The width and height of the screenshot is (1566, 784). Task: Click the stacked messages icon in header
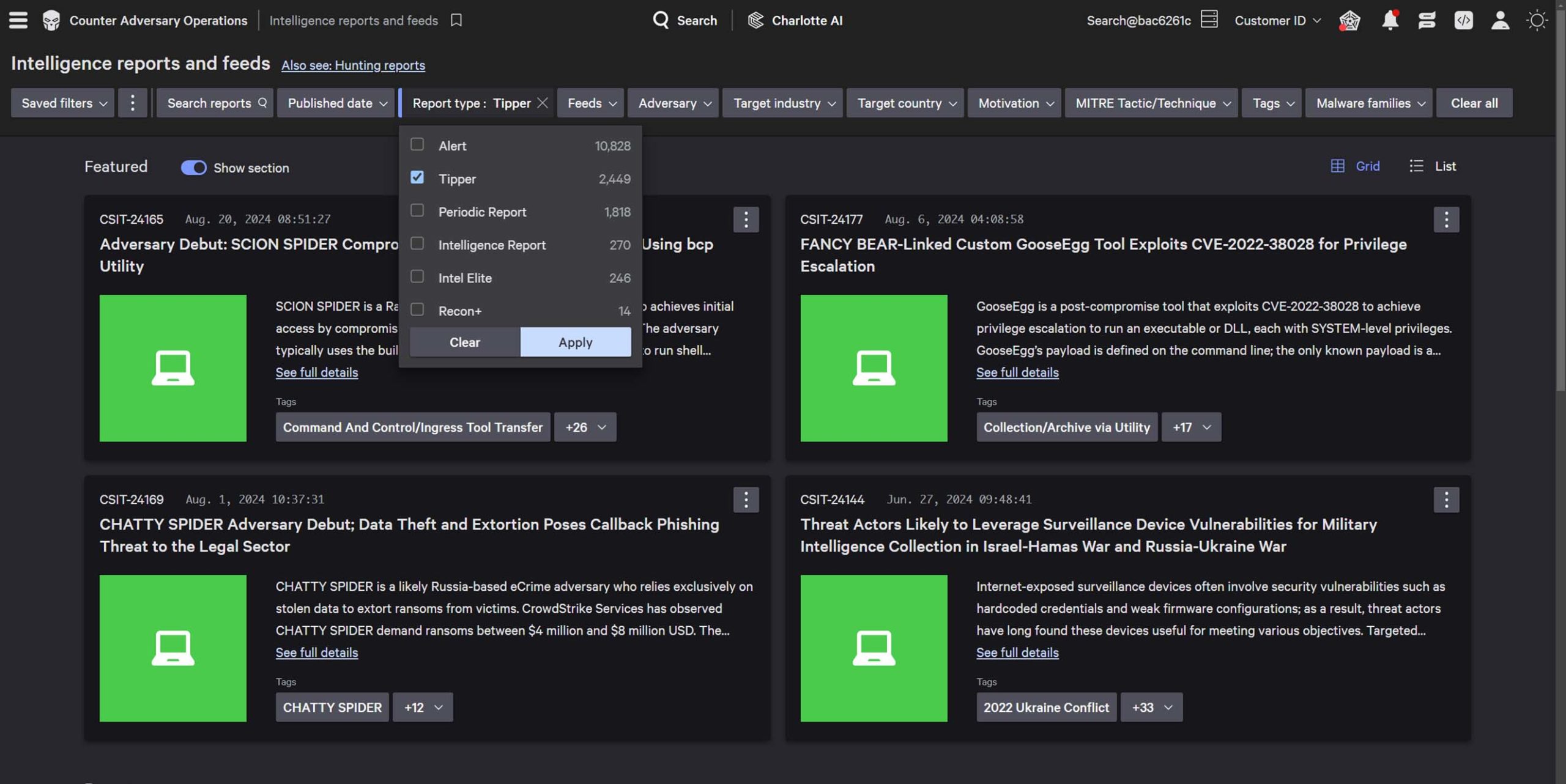(1427, 20)
